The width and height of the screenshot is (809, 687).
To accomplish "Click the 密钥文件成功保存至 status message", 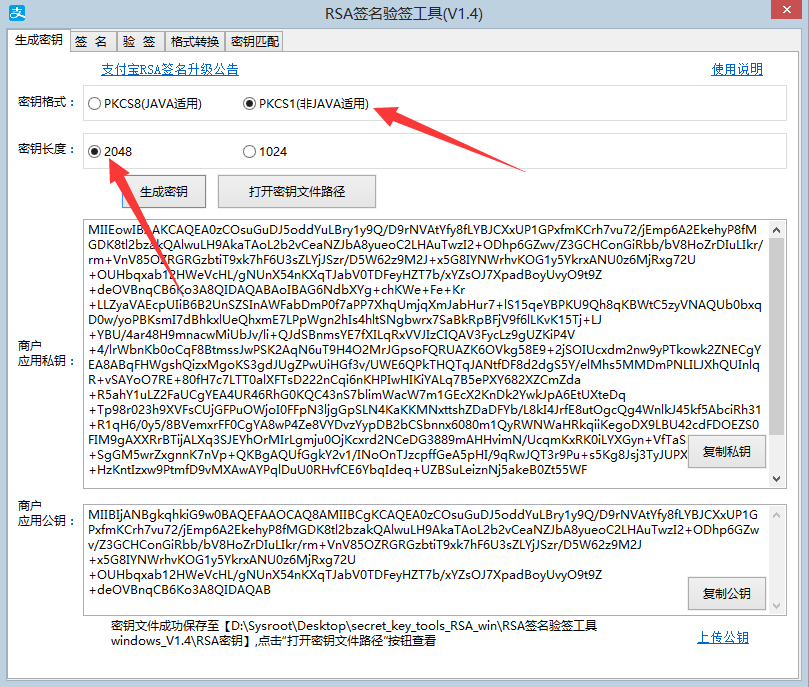I will pos(354,633).
